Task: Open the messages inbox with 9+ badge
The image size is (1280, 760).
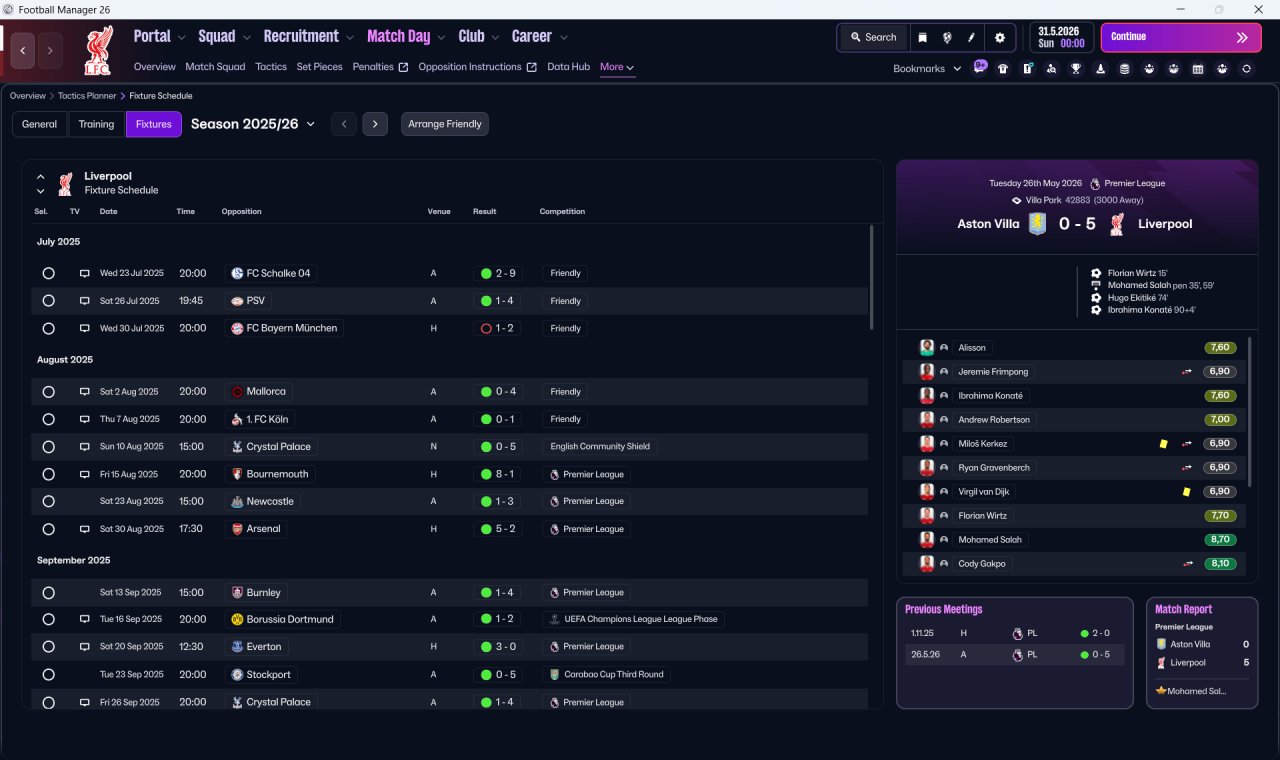Action: pos(980,68)
